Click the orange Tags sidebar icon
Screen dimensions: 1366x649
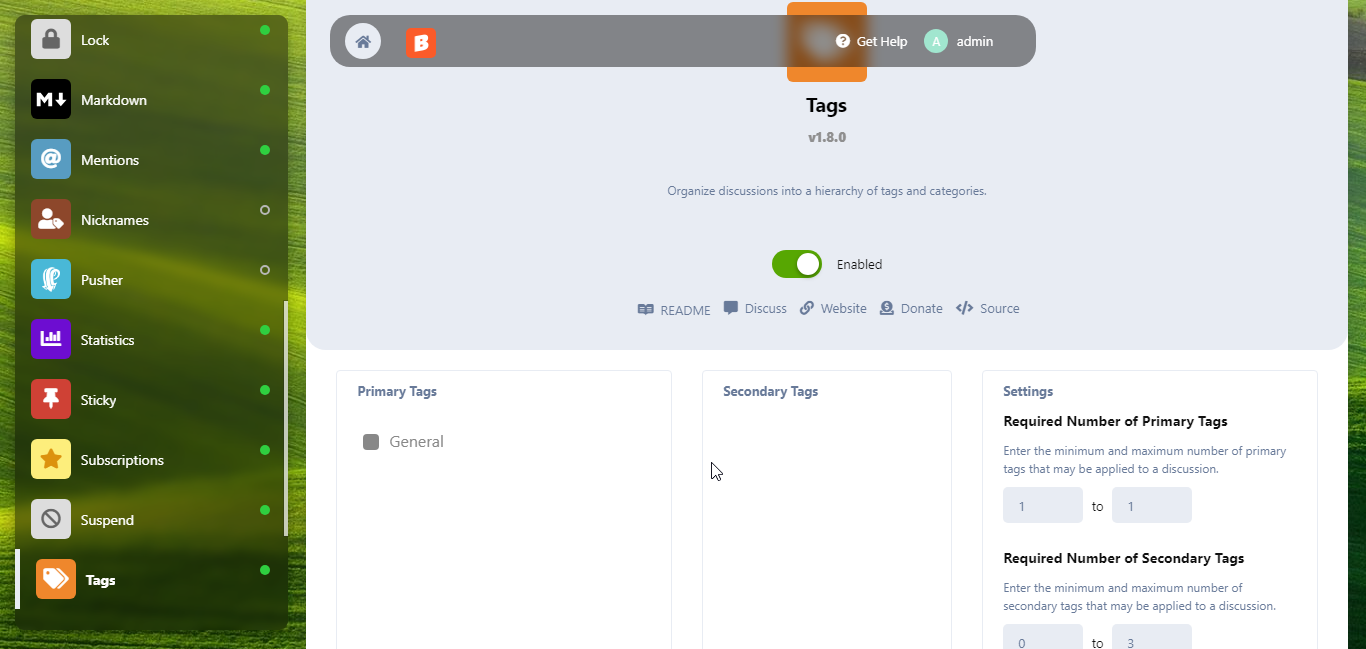click(56, 579)
